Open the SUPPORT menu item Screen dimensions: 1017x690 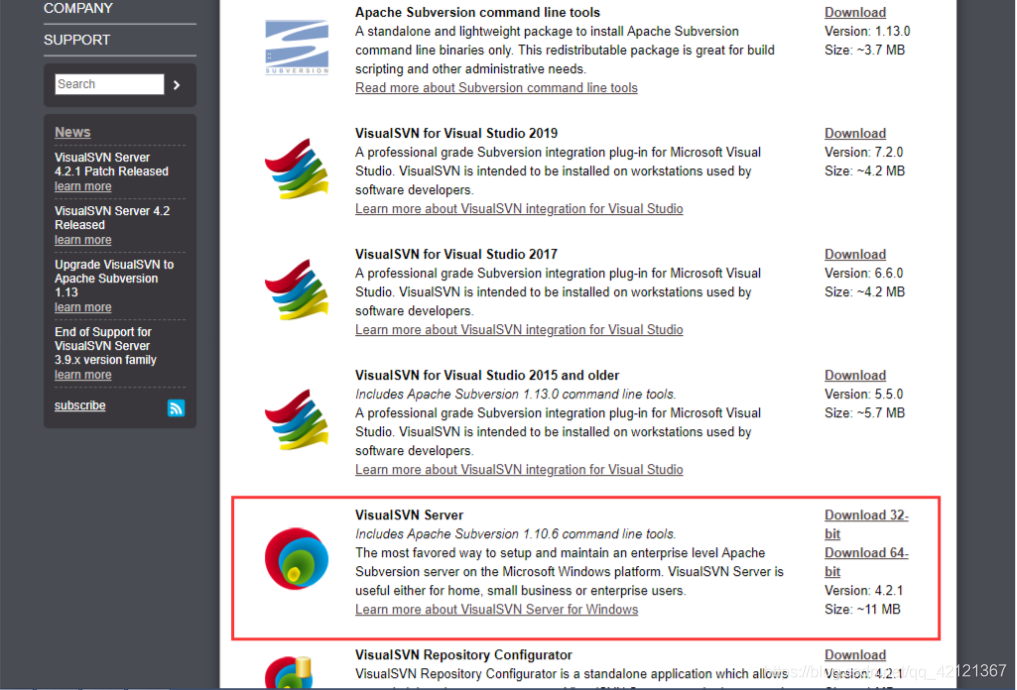pyautogui.click(x=77, y=40)
